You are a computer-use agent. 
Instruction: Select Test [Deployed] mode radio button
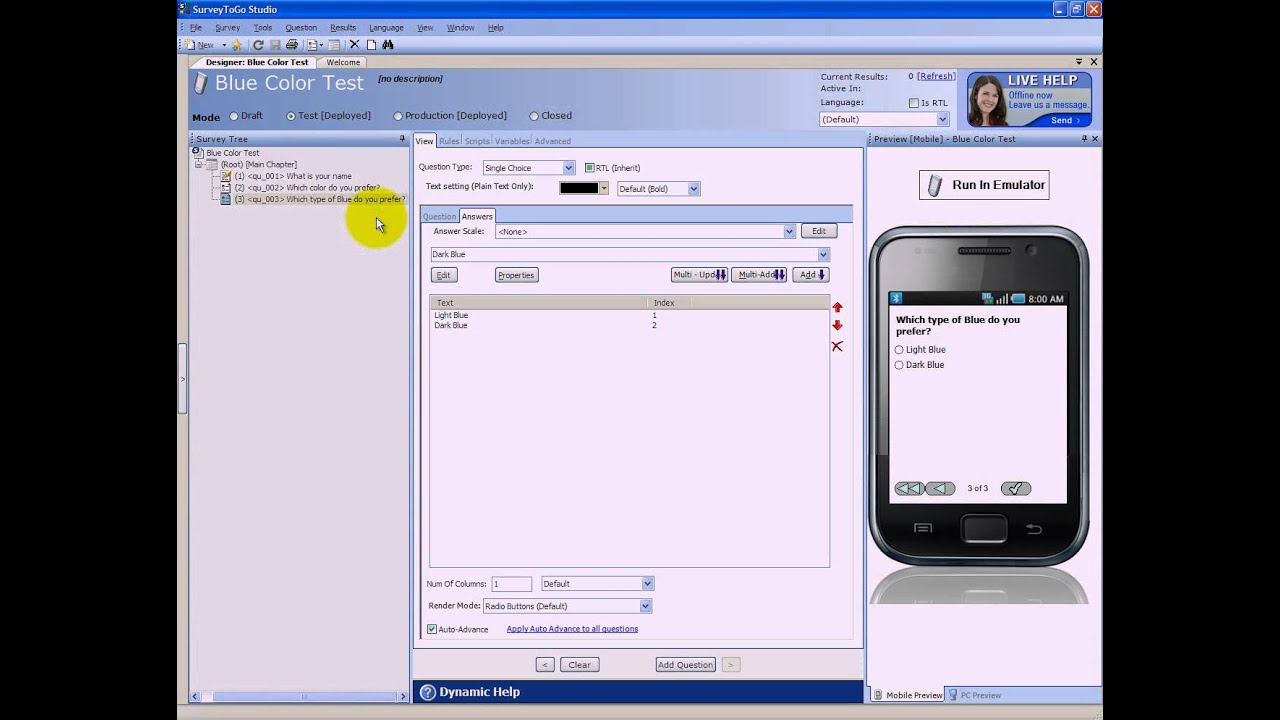click(x=291, y=116)
